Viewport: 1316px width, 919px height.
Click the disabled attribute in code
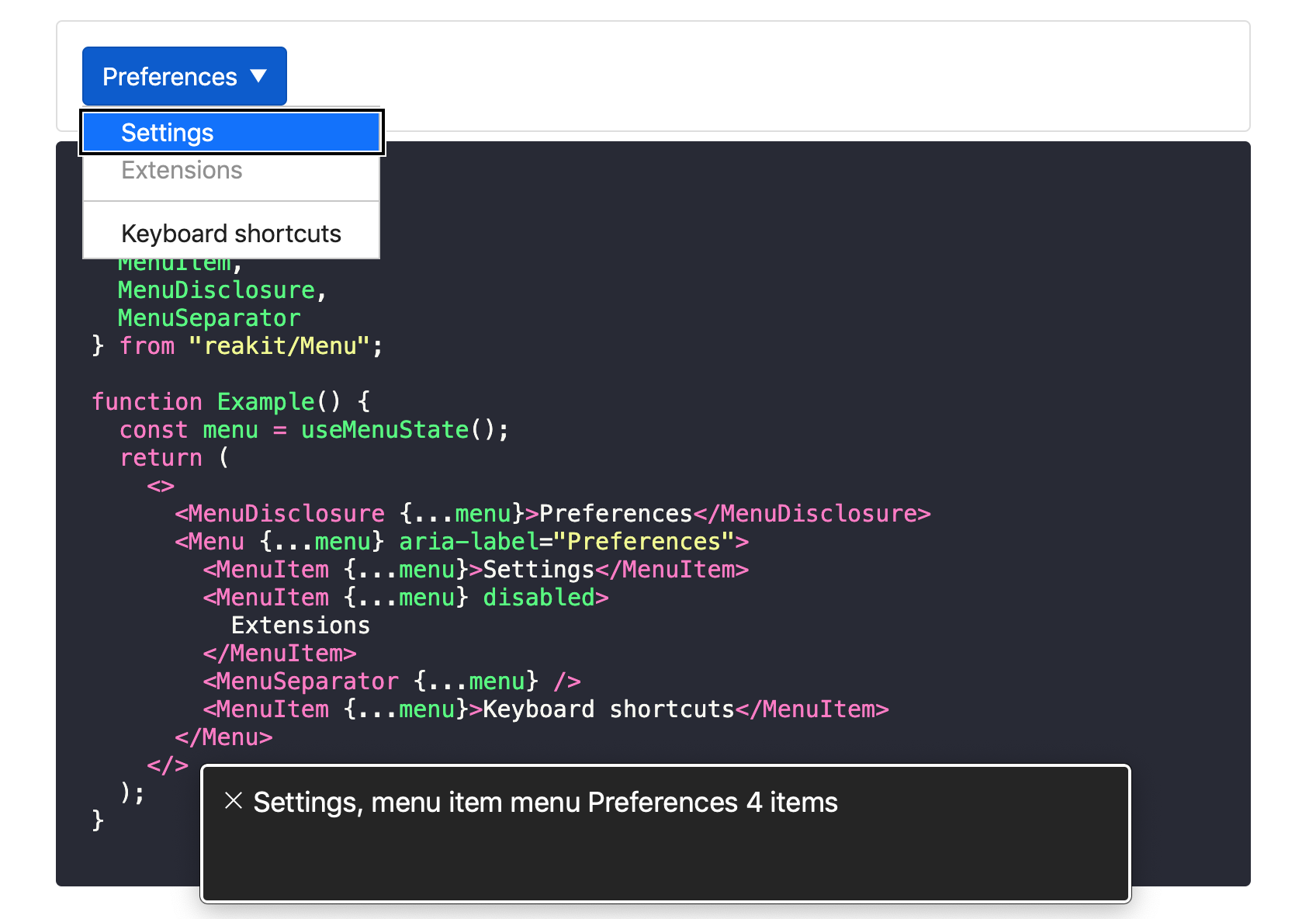[539, 598]
